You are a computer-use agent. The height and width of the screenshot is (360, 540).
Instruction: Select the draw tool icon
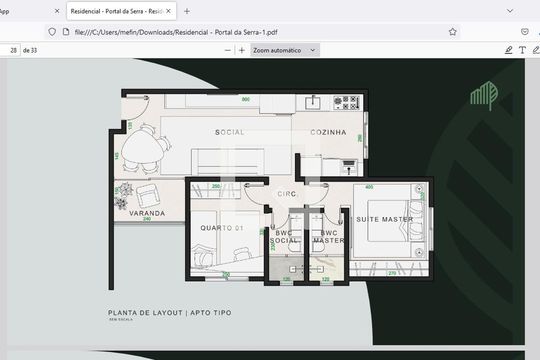pyautogui.click(x=536, y=50)
